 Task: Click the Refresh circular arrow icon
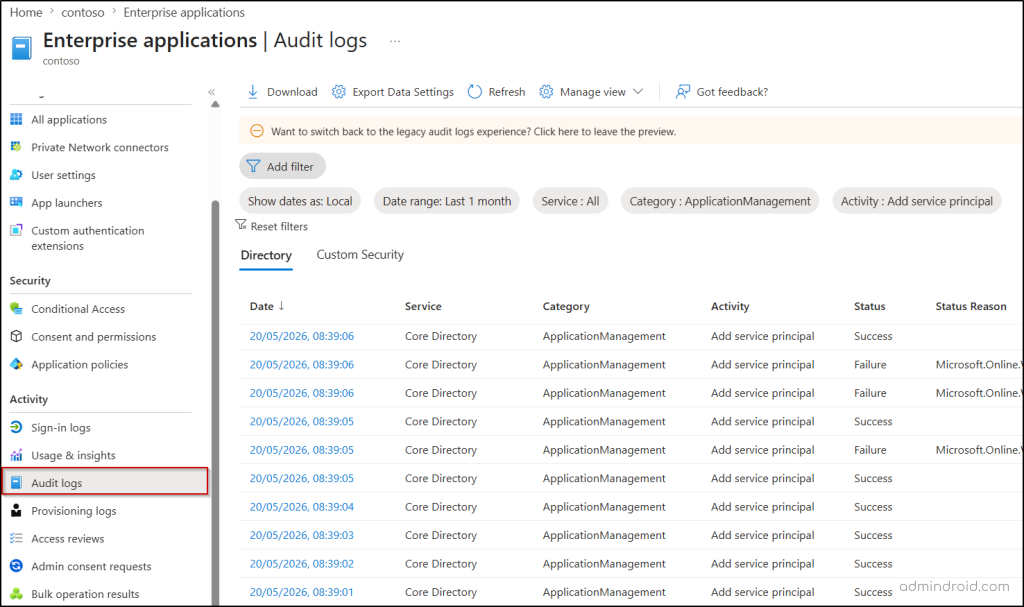pos(475,92)
